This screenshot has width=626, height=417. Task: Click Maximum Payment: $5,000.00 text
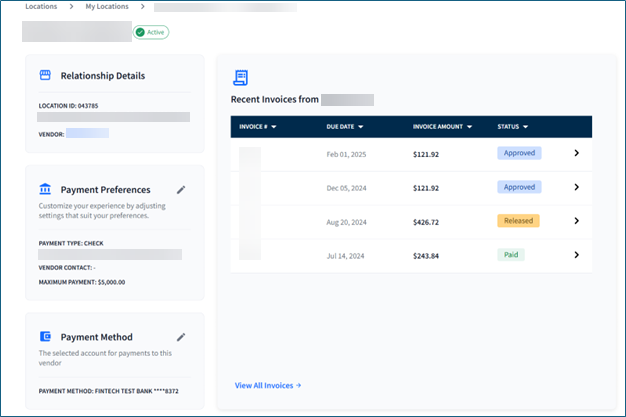point(82,282)
